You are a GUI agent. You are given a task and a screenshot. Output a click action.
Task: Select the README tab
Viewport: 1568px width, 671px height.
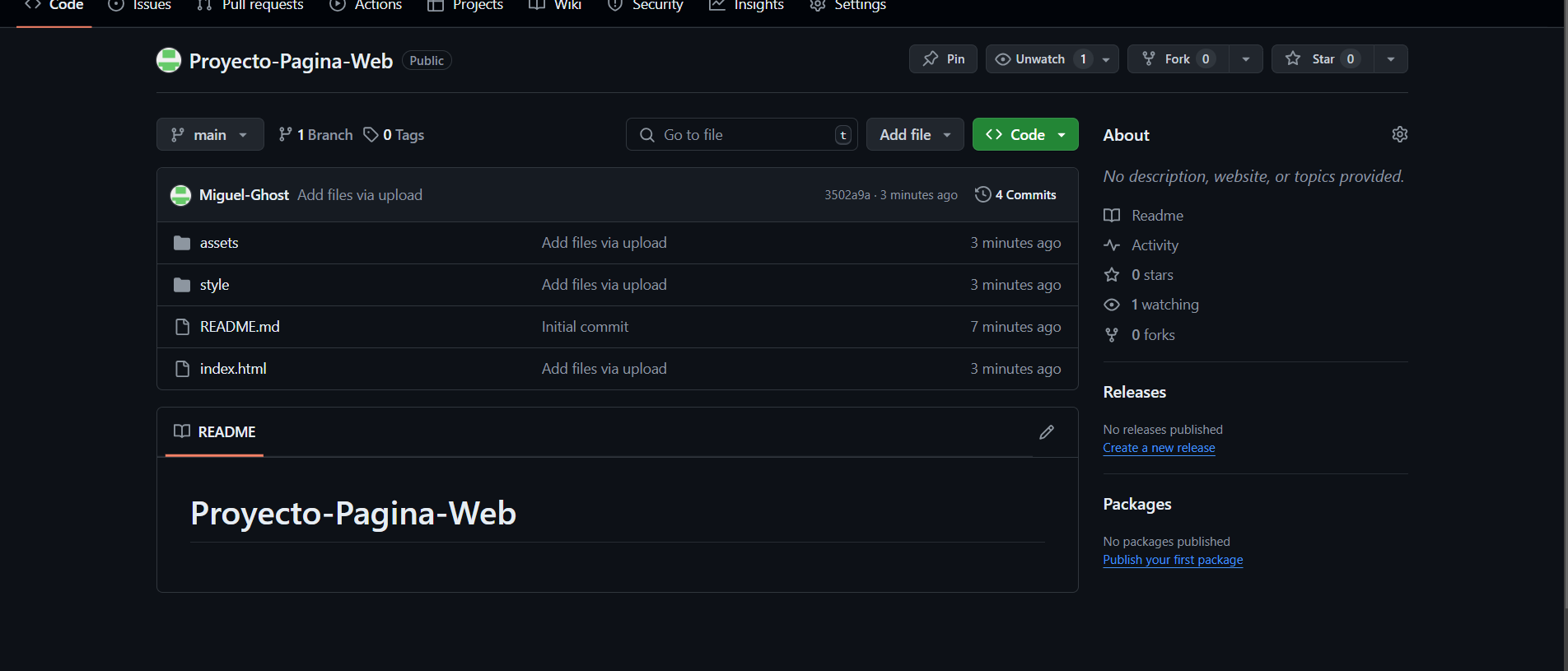point(215,432)
